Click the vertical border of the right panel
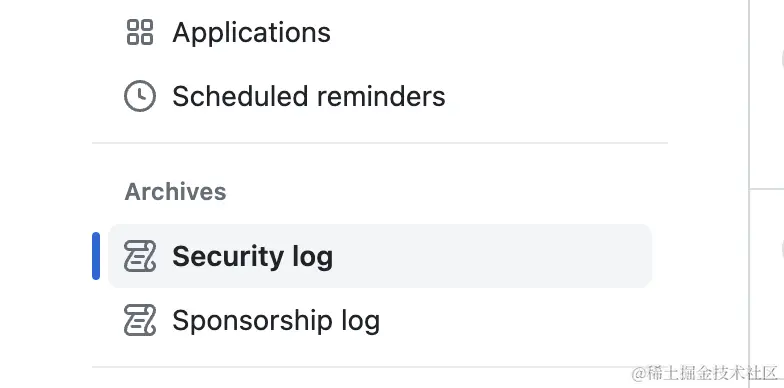Screen dimensions: 784x388 (x=749, y=194)
